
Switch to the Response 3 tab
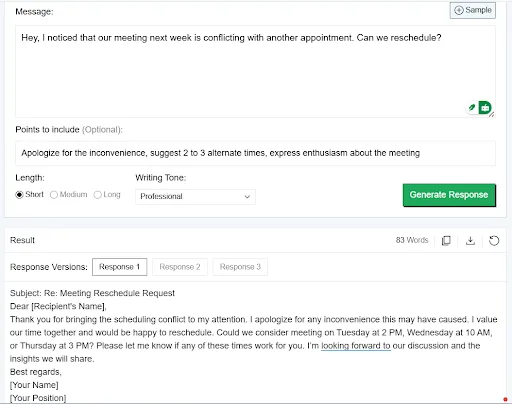pos(240,267)
